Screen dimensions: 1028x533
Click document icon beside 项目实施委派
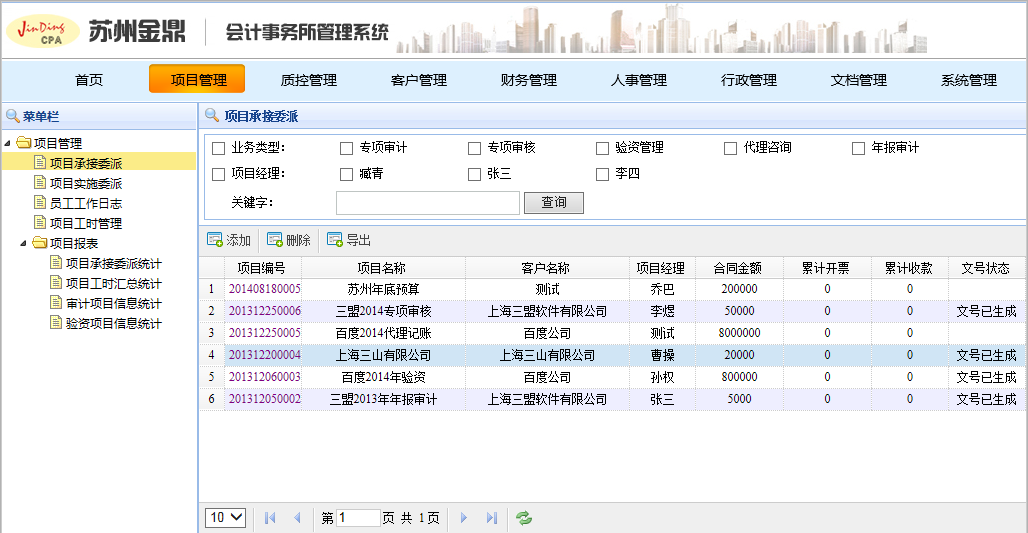click(40, 182)
